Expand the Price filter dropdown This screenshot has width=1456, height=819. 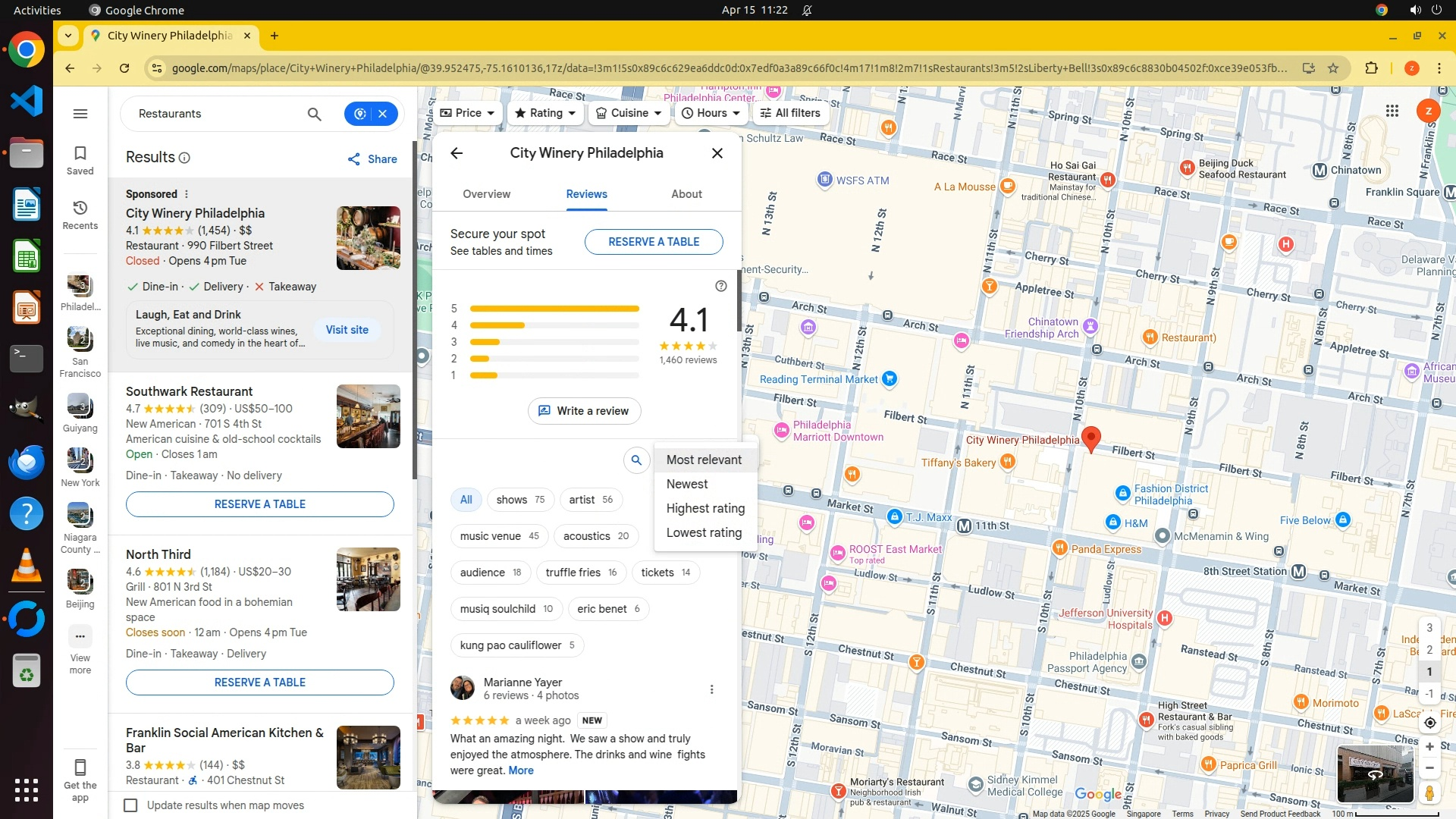467,113
